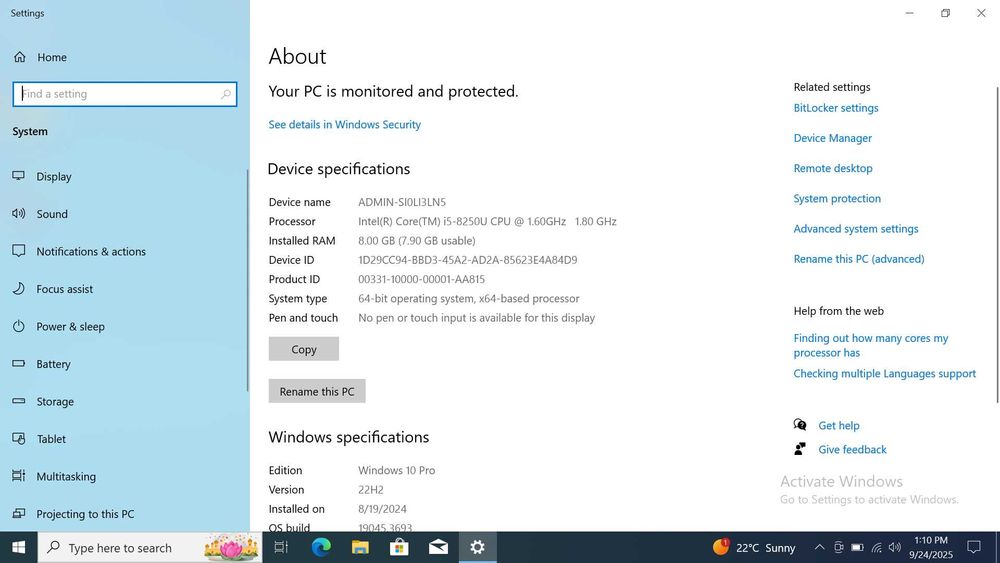
Task: Open System protection link
Action: [x=837, y=199]
